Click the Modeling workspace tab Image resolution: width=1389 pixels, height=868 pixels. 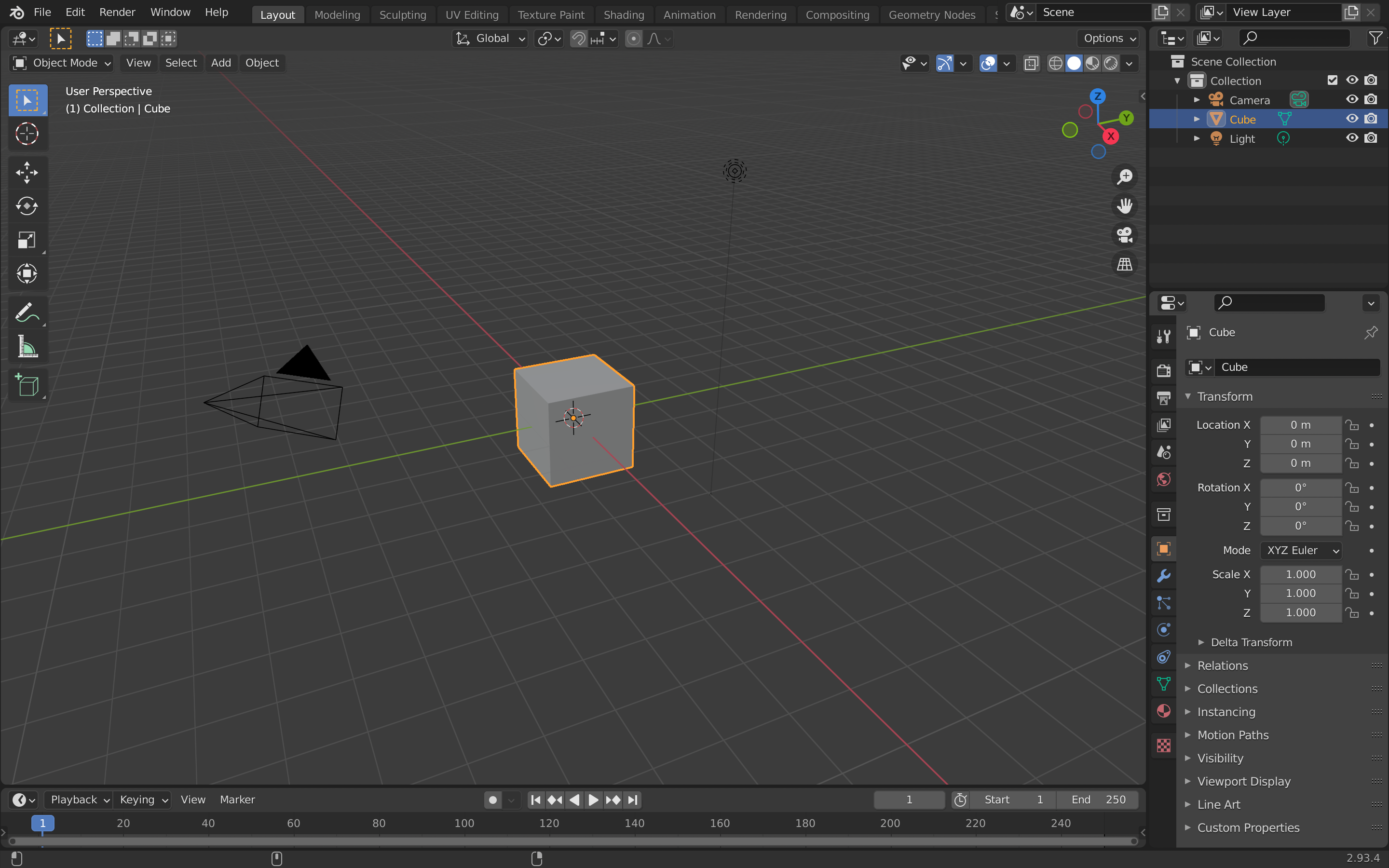pos(337,14)
